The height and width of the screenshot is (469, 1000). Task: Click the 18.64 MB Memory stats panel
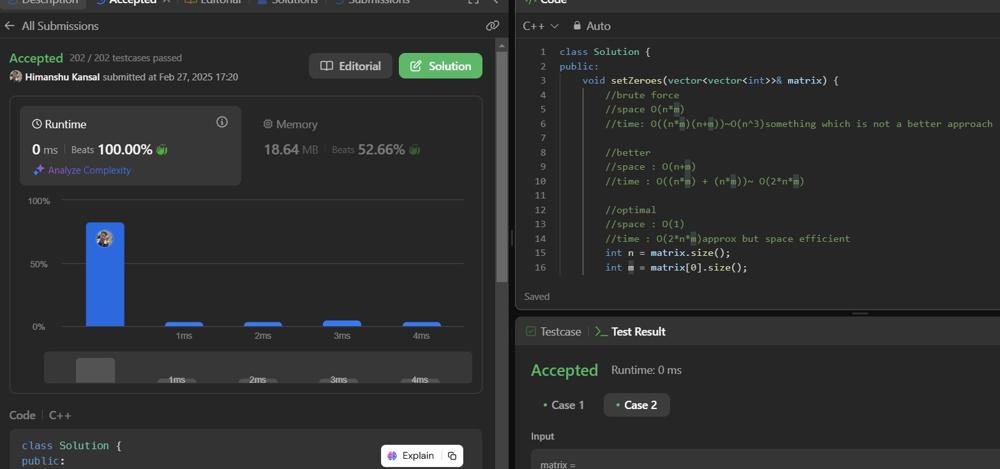tap(340, 146)
